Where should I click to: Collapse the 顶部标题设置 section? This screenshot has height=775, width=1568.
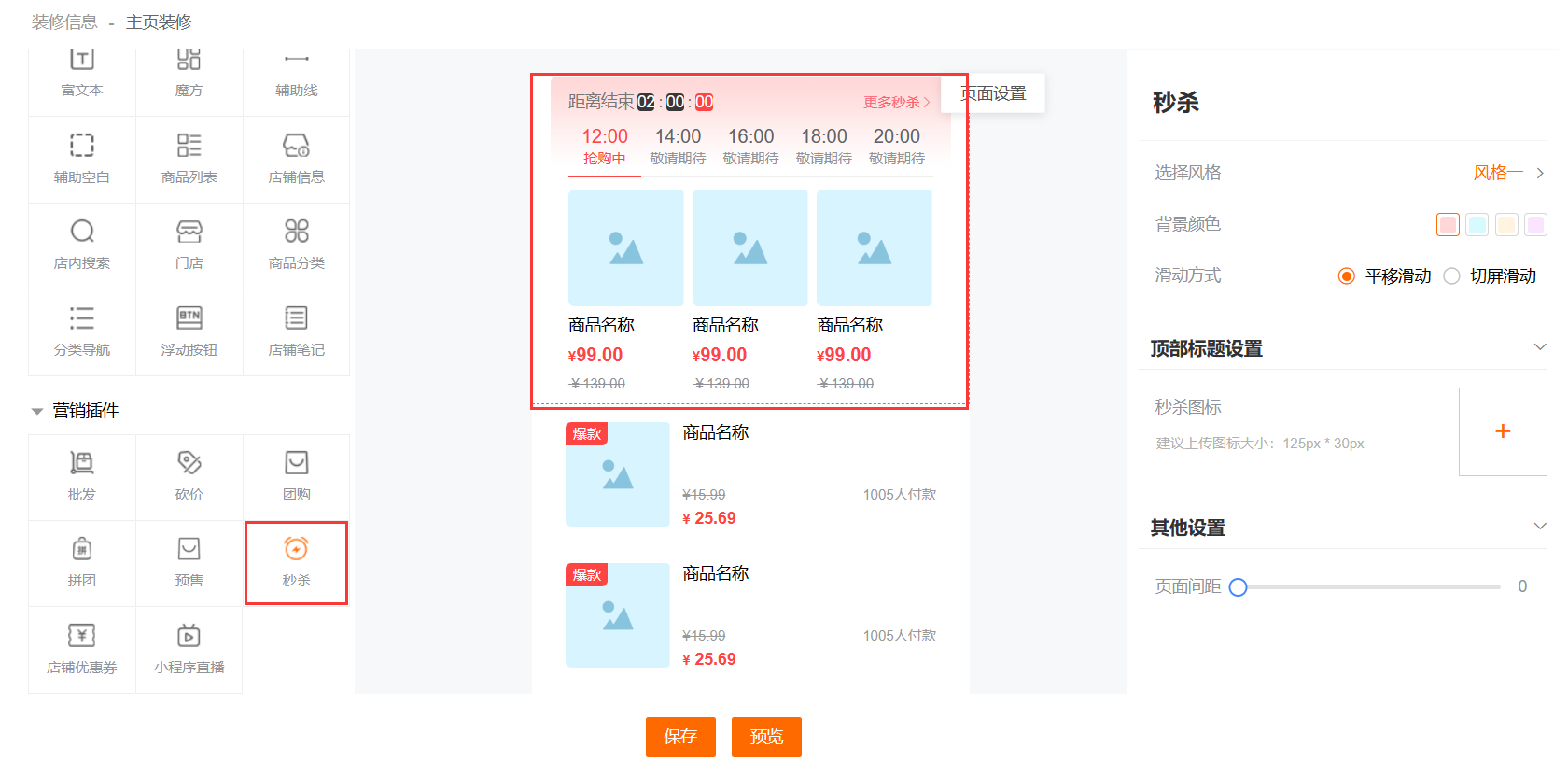pos(1539,347)
